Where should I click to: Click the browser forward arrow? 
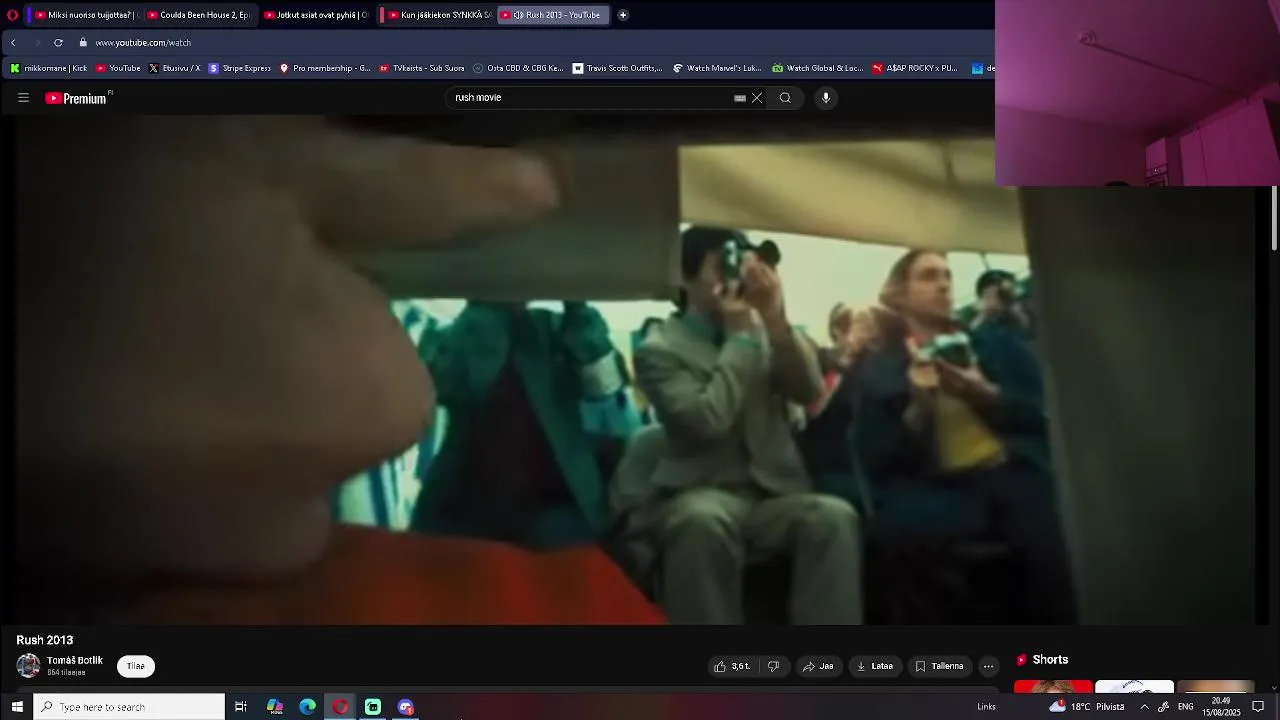tap(37, 43)
